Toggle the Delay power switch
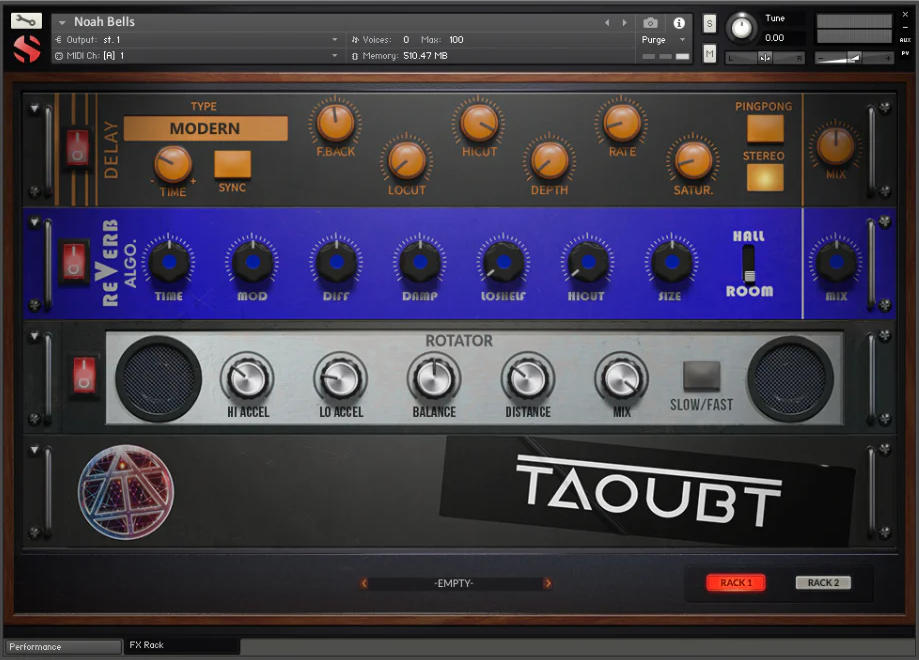919x660 pixels. click(77, 148)
